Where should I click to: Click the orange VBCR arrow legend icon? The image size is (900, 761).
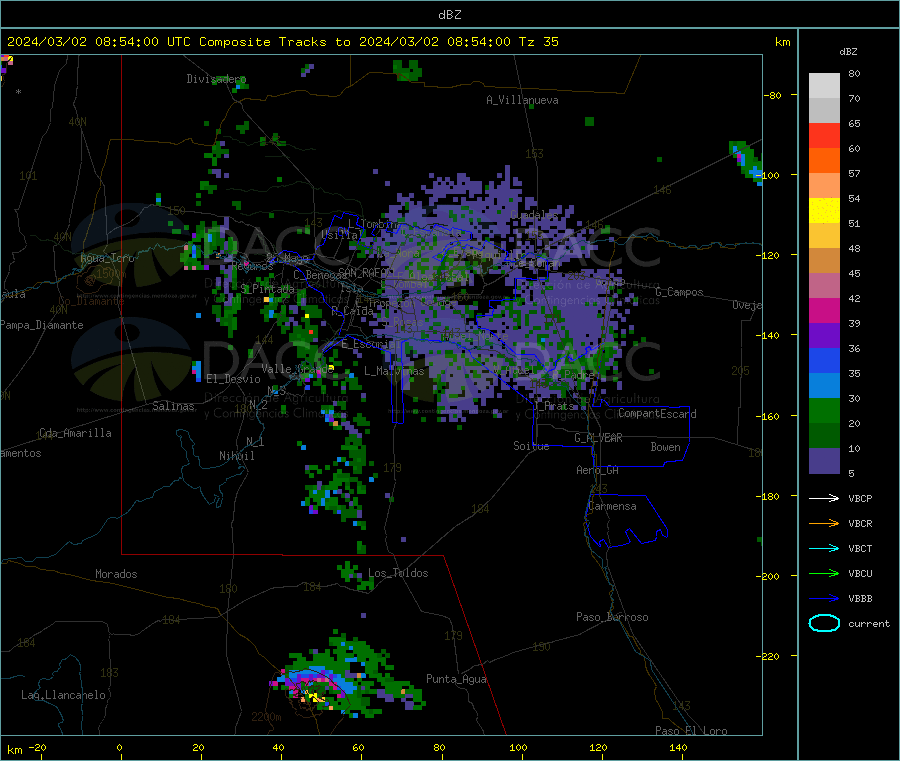coord(824,523)
